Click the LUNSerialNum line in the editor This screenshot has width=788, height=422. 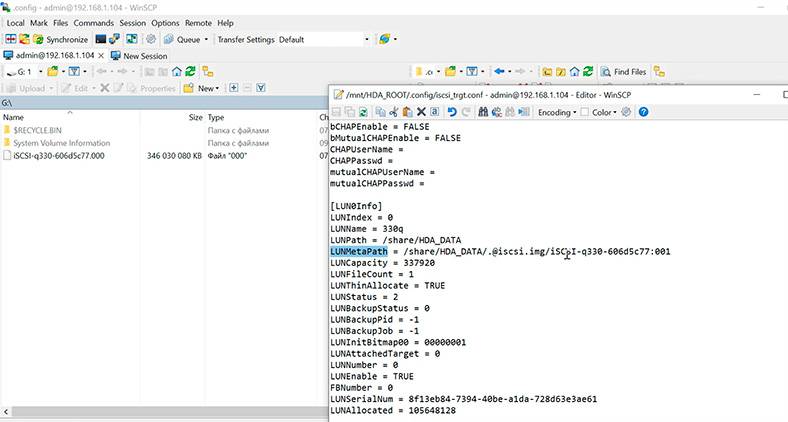pyautogui.click(x=463, y=399)
